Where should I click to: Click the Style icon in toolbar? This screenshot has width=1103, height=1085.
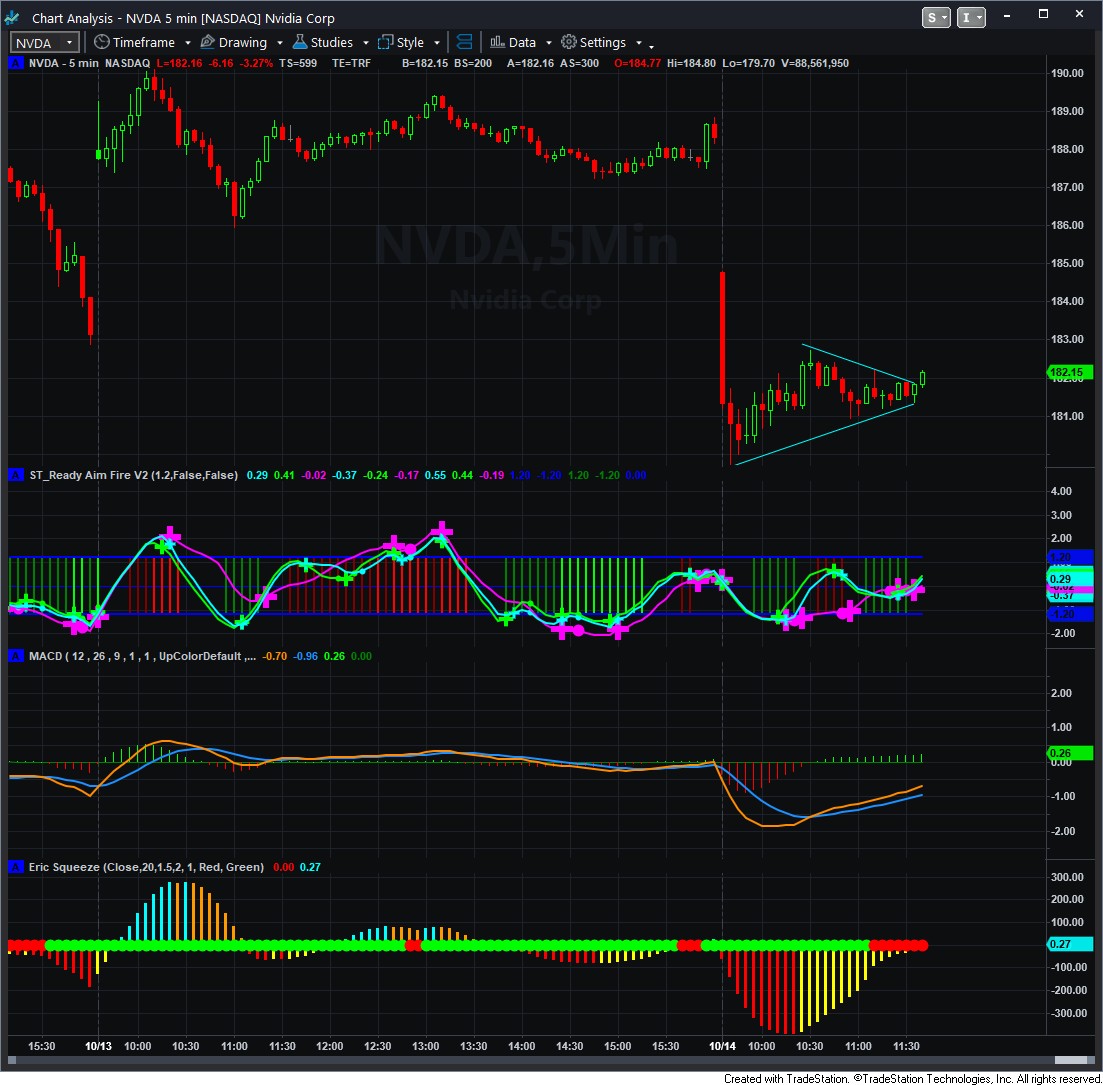pos(385,42)
